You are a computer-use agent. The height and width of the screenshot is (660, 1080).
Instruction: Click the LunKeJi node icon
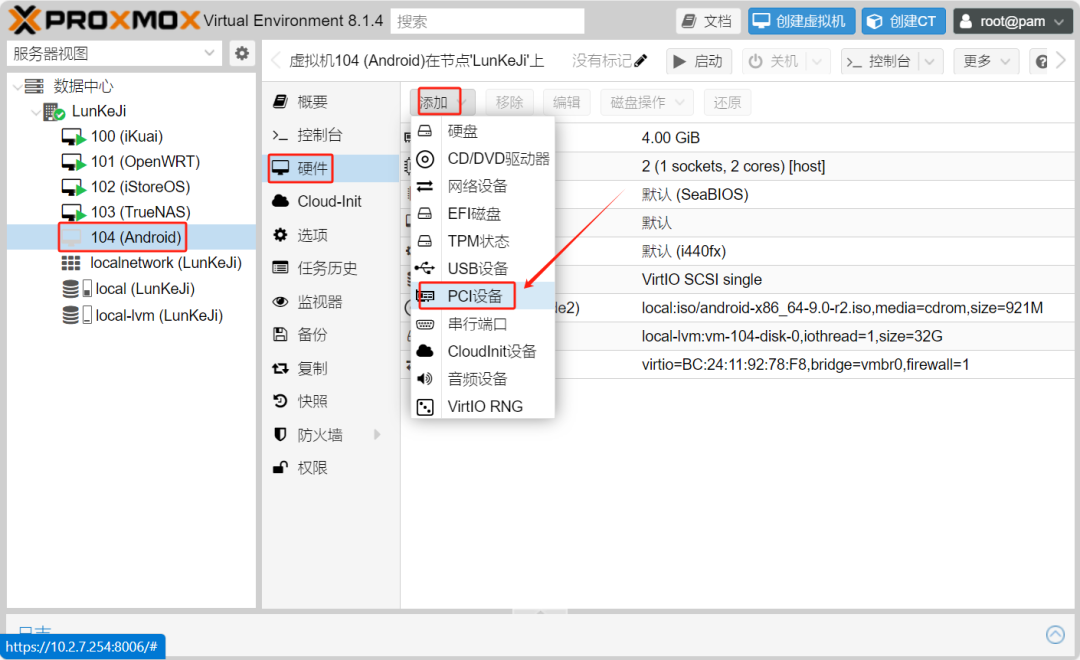(x=54, y=112)
